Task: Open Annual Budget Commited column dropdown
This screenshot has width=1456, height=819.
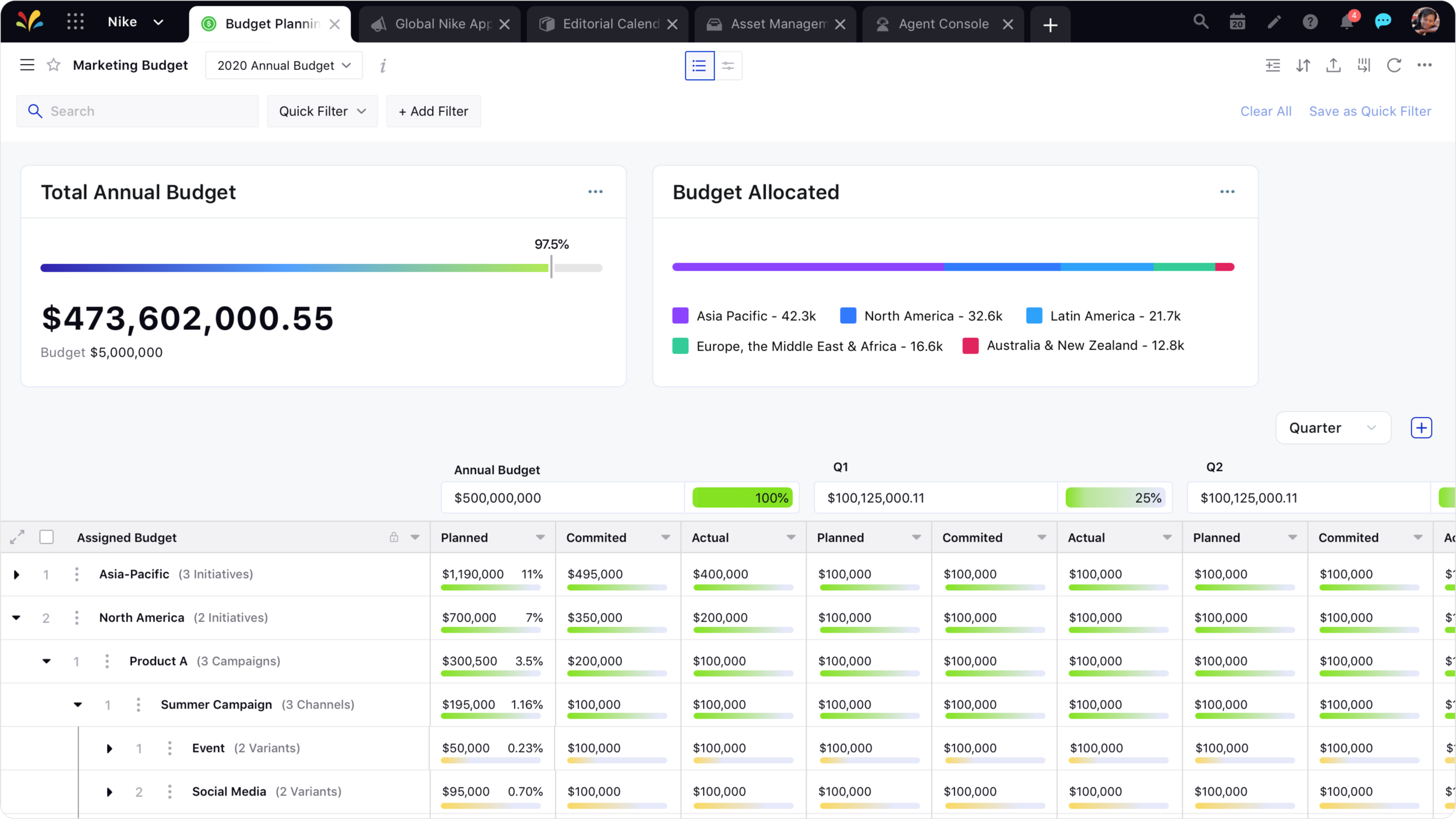Action: tap(666, 537)
